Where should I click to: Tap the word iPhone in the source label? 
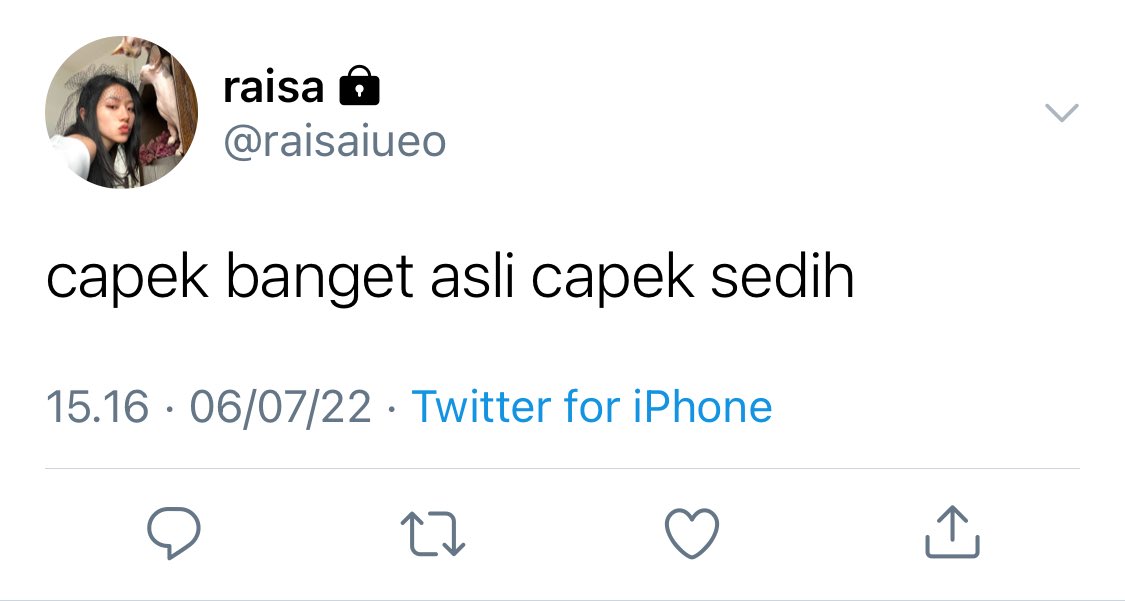[702, 406]
